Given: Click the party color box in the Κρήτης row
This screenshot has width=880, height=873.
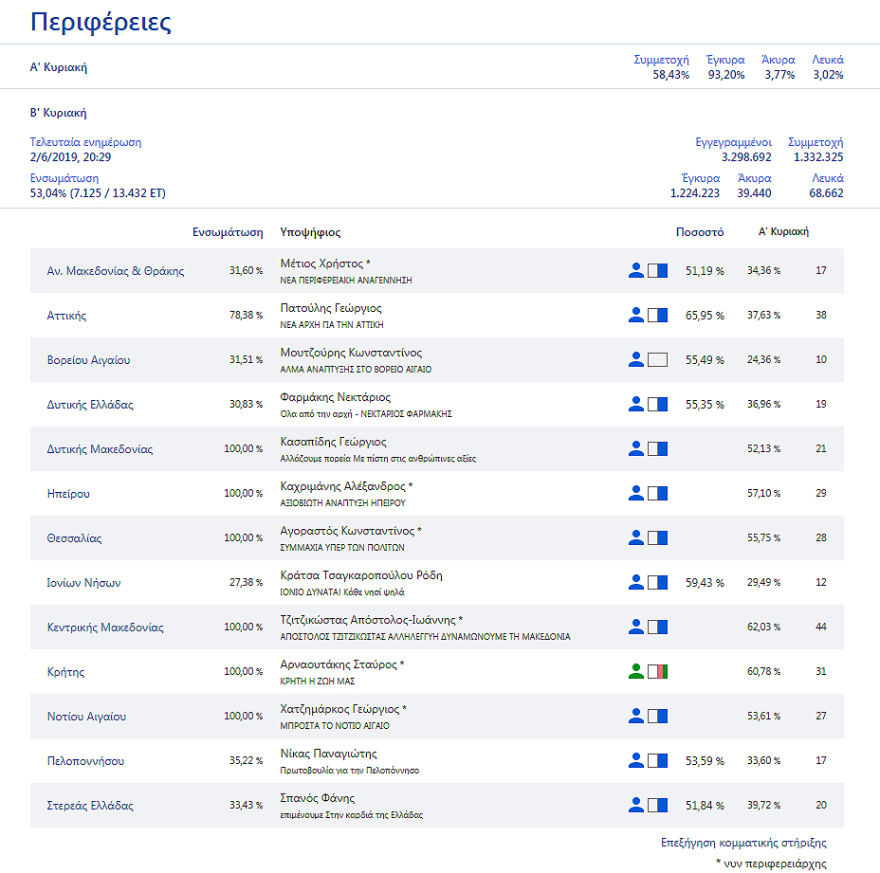Looking at the screenshot, I should [657, 671].
